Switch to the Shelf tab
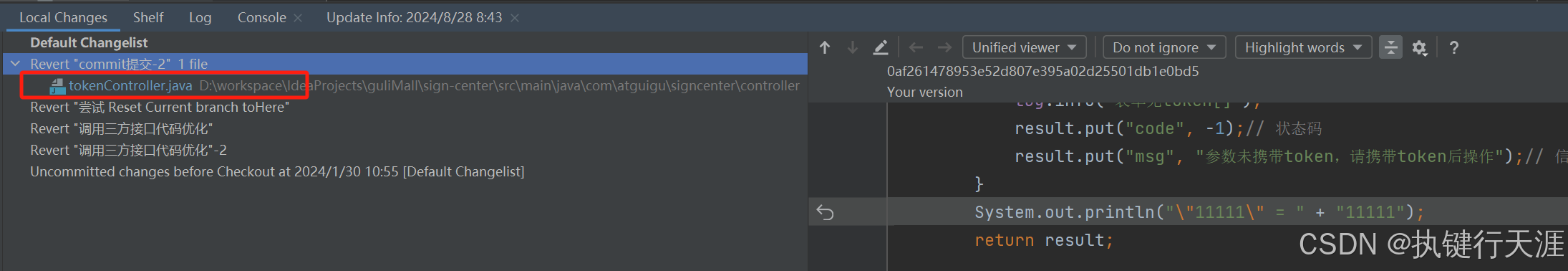 tap(148, 17)
